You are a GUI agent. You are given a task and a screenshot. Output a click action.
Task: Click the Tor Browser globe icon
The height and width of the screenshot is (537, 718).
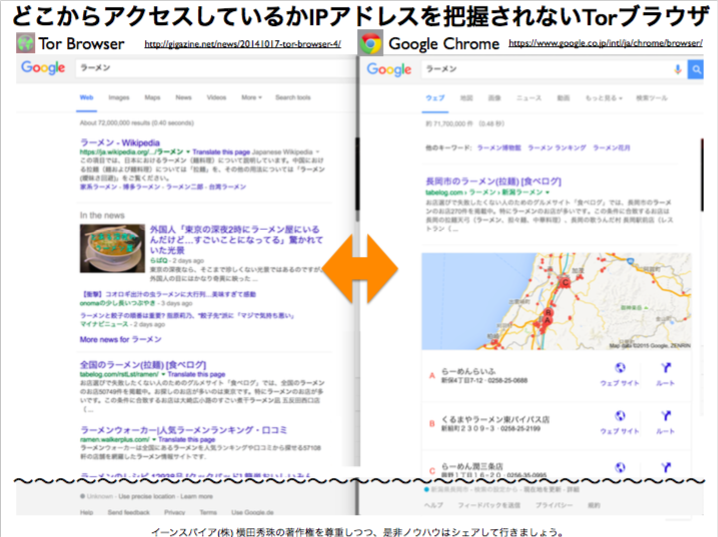(26, 43)
